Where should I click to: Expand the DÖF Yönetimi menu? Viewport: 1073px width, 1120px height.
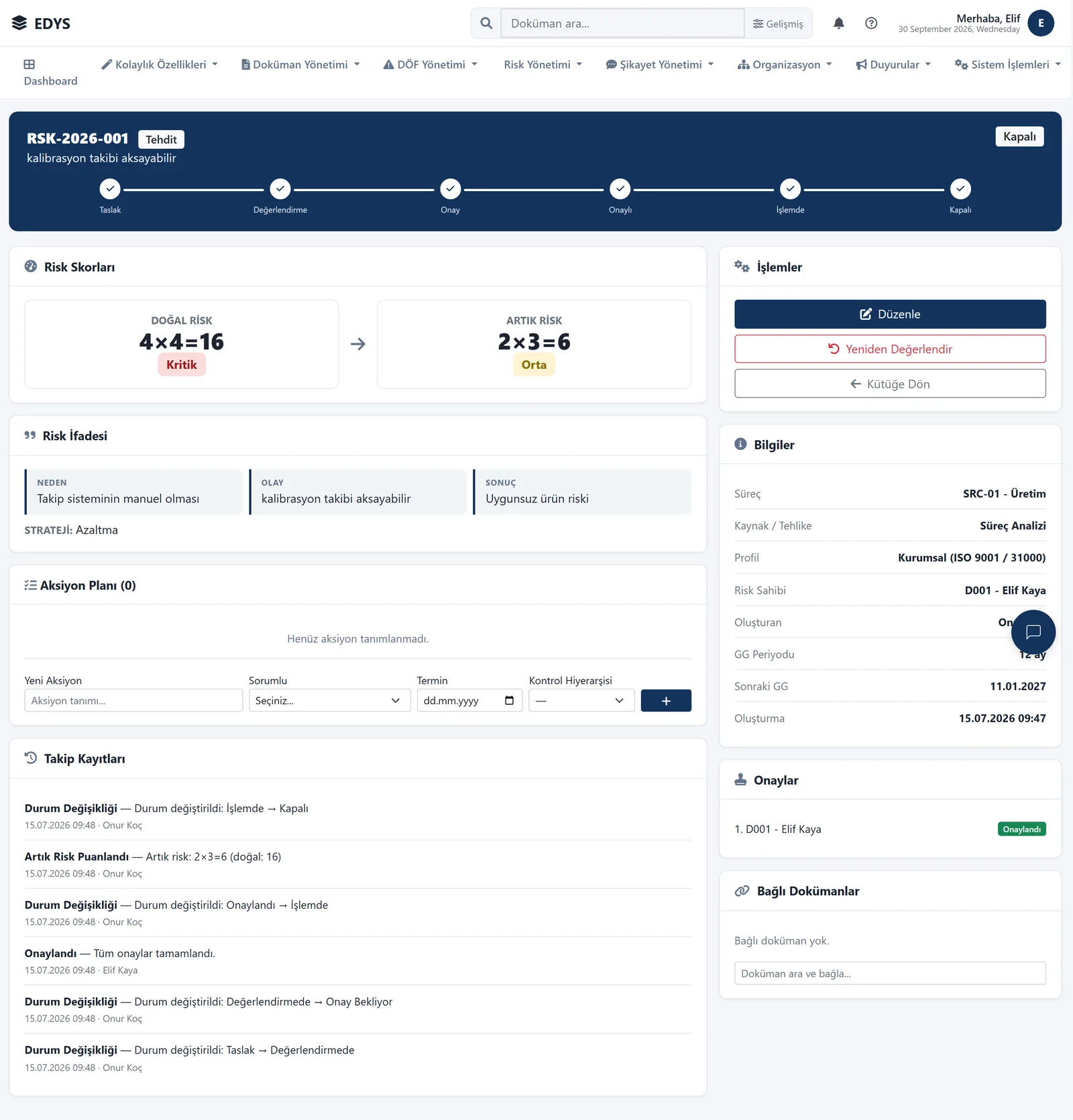point(431,64)
